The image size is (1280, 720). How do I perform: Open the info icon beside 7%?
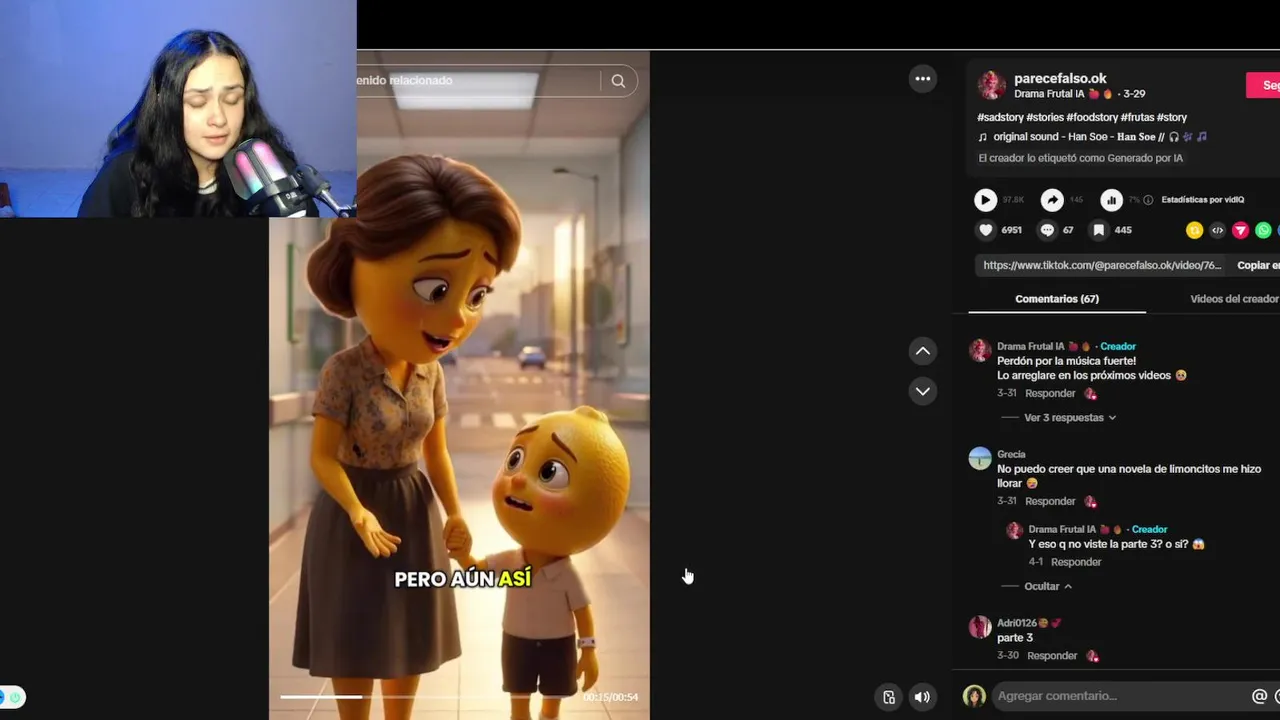pyautogui.click(x=1148, y=200)
